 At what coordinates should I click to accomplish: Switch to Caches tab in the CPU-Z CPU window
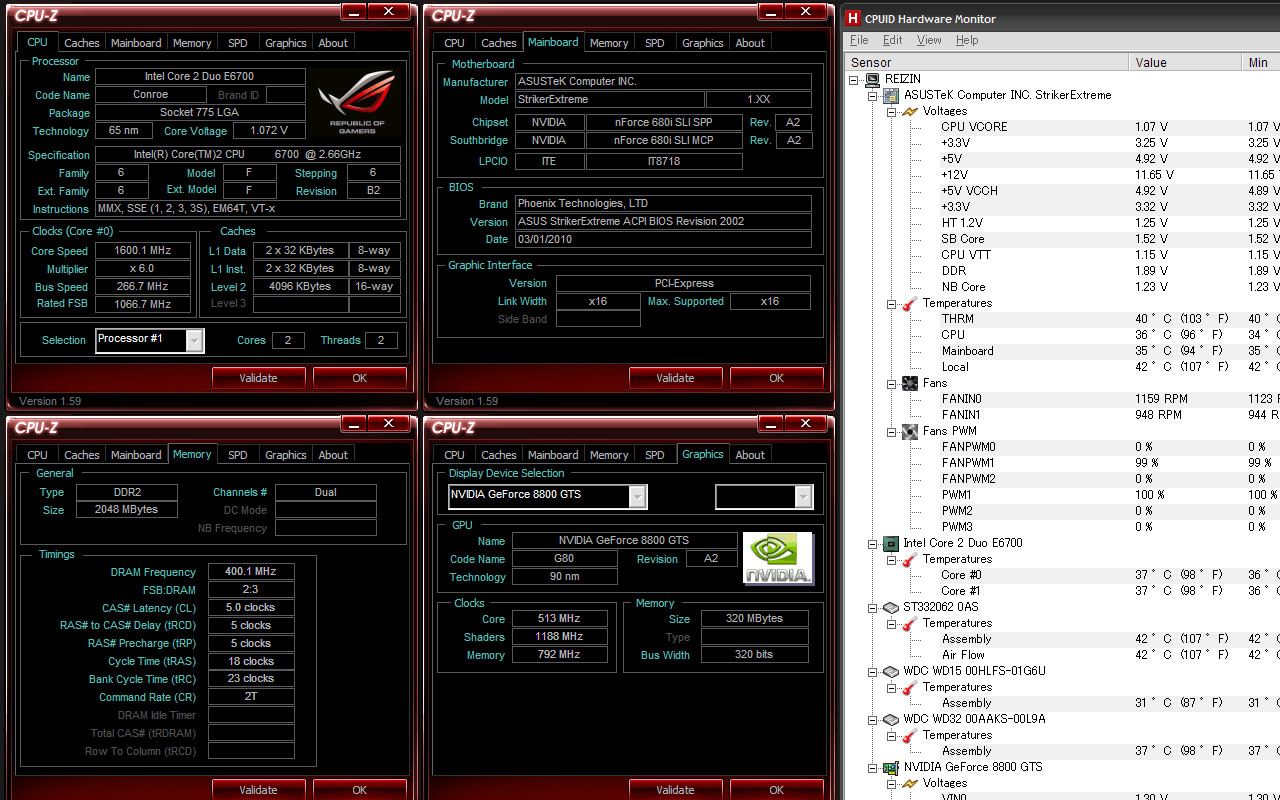pyautogui.click(x=82, y=43)
